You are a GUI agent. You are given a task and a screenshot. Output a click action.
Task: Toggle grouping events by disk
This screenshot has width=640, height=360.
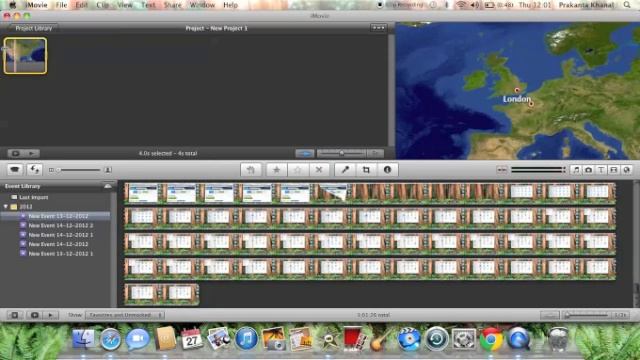(x=108, y=186)
